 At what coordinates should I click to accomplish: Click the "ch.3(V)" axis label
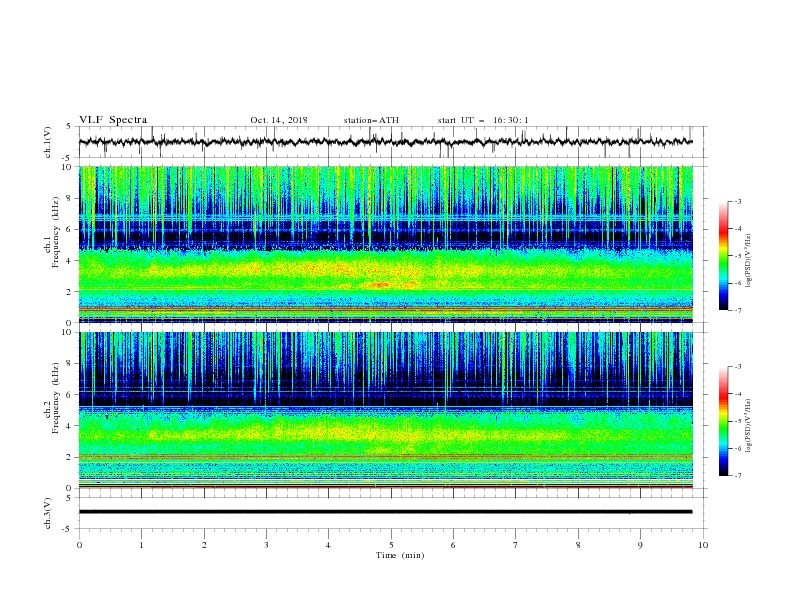click(48, 513)
